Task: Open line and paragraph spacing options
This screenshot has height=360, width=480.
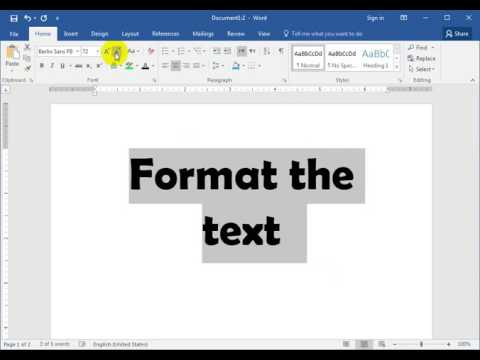Action: tap(216, 66)
